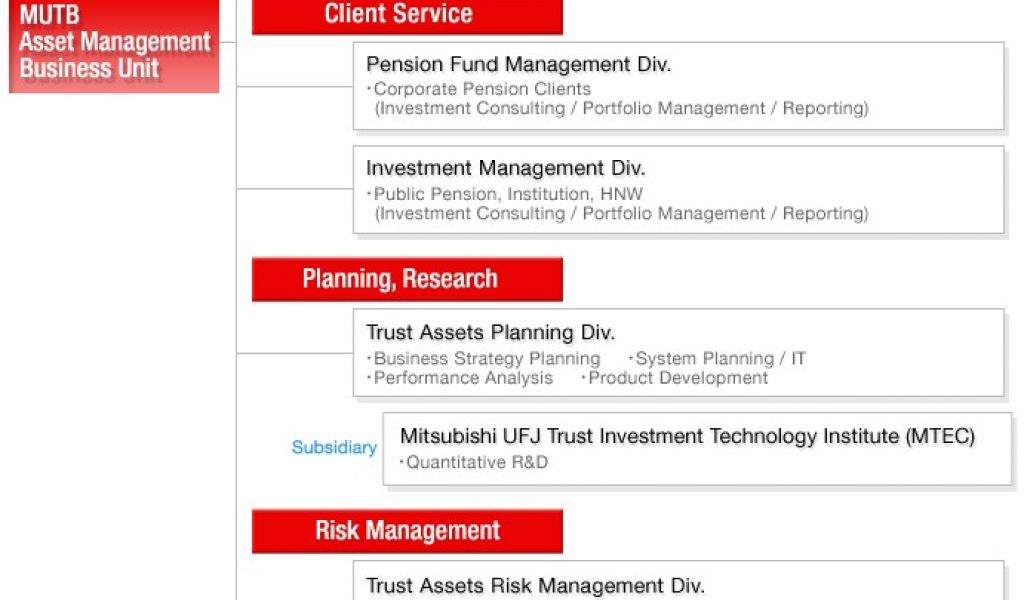Click the Performance Analysis bullet

pos(463,378)
